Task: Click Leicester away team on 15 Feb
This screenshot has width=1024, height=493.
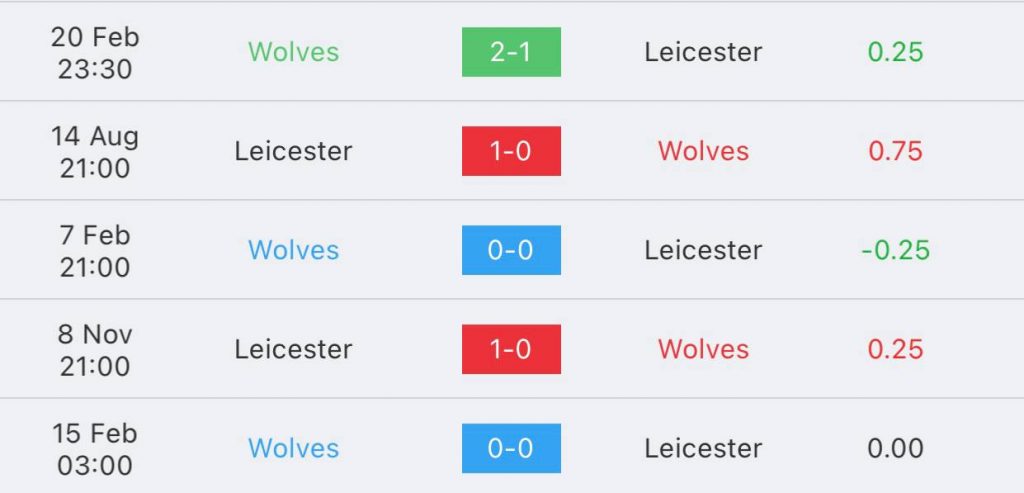Action: click(703, 449)
